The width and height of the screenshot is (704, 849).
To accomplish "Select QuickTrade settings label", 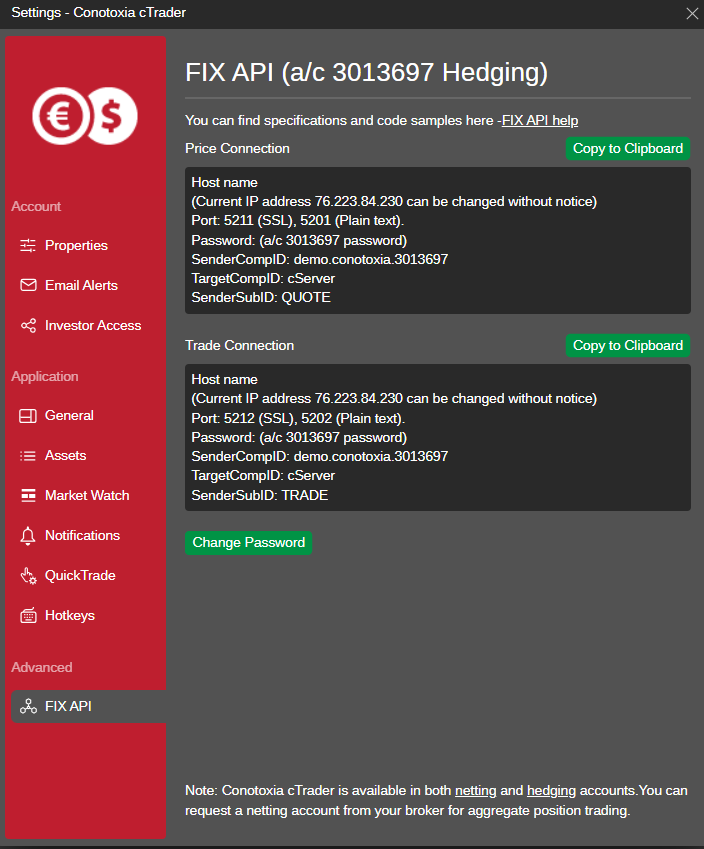I will point(80,576).
